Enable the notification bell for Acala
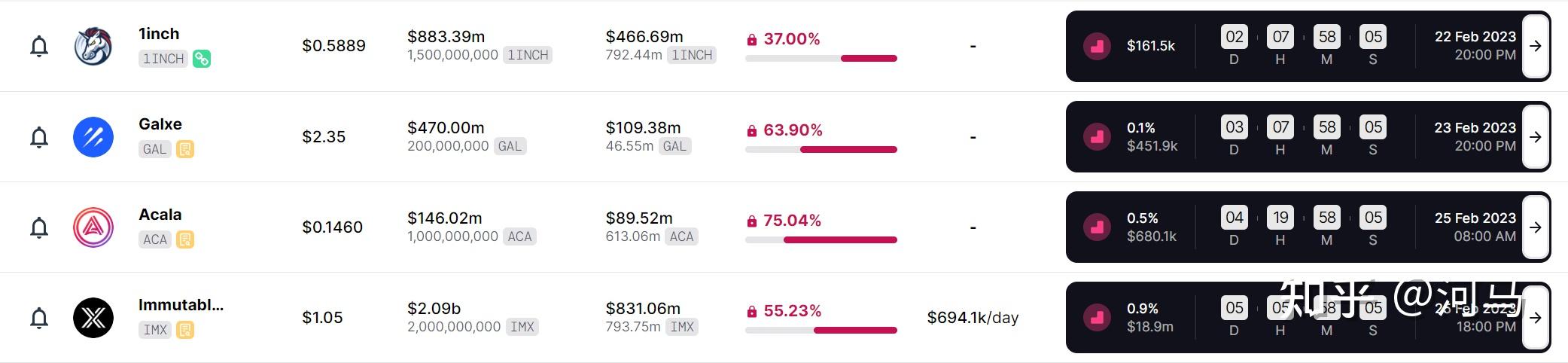Viewport: 1568px width, 363px height. pos(39,227)
